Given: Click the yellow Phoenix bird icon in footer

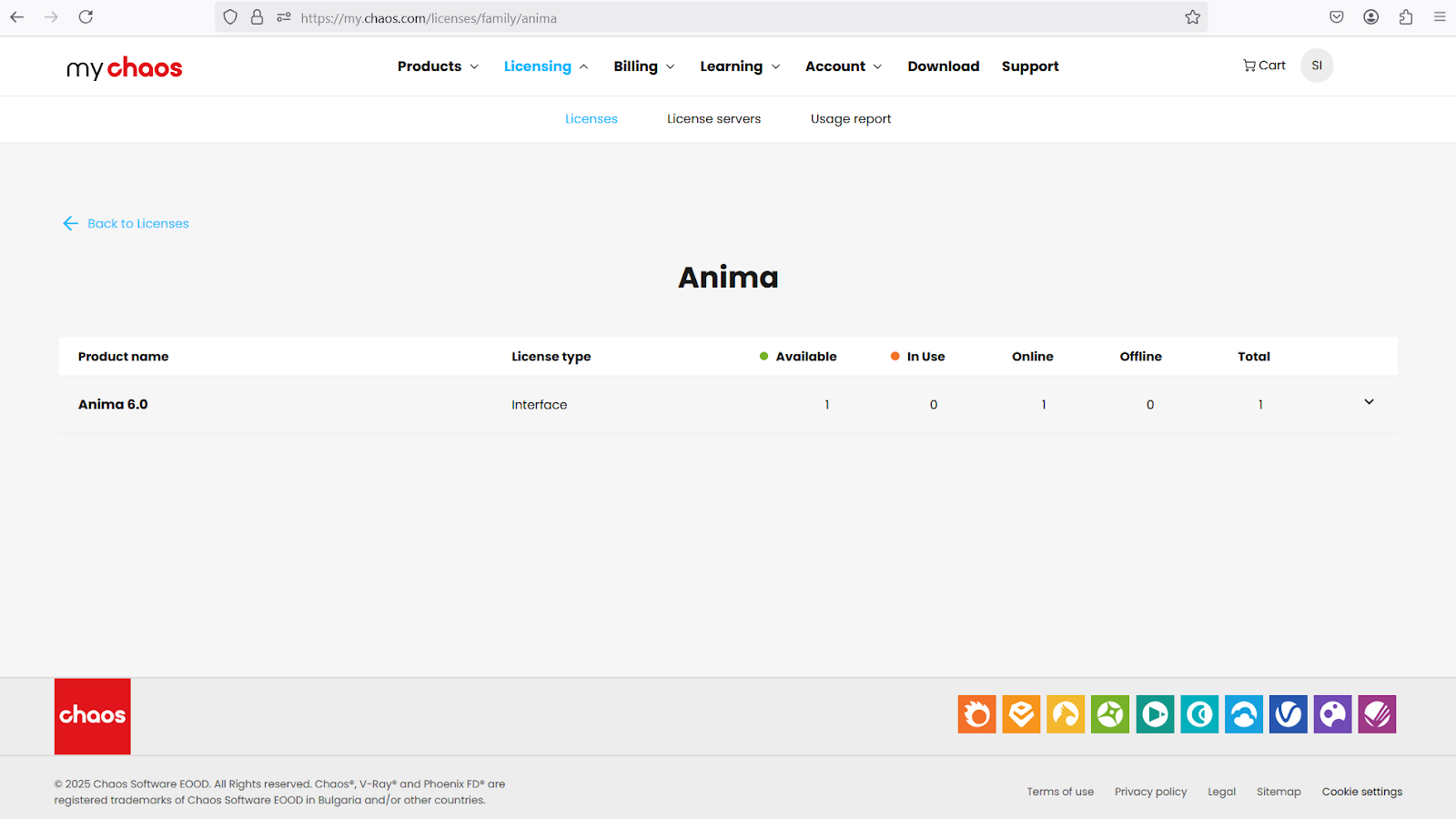Looking at the screenshot, I should pos(1066,714).
